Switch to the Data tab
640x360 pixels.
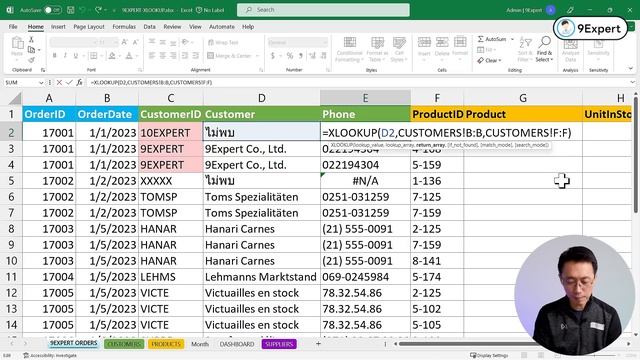pos(149,27)
